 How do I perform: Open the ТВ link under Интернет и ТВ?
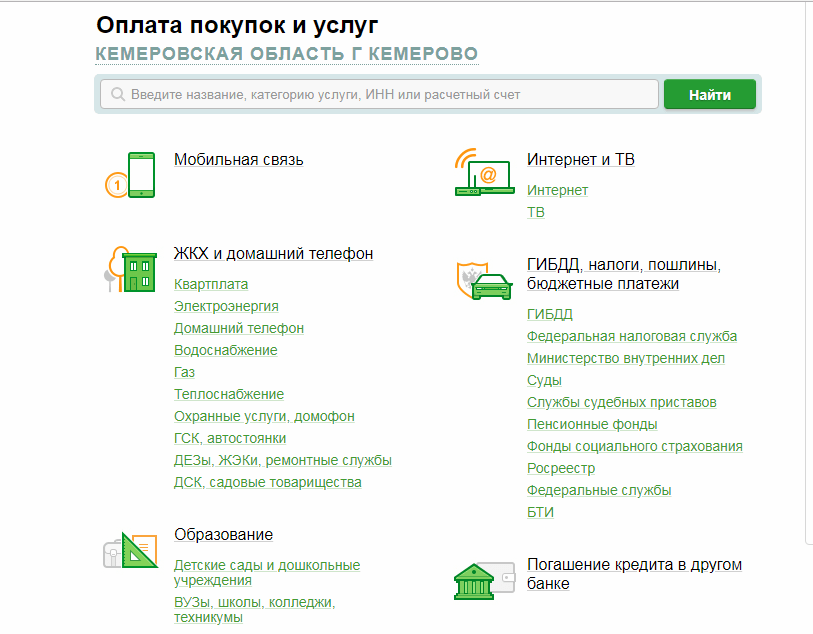pos(536,213)
